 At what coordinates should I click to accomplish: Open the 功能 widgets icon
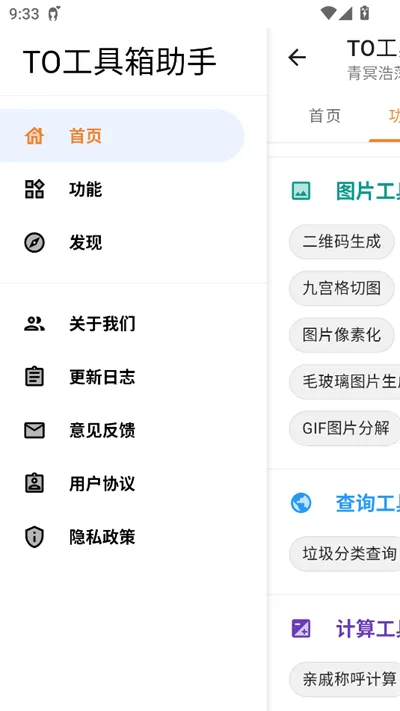pos(34,189)
